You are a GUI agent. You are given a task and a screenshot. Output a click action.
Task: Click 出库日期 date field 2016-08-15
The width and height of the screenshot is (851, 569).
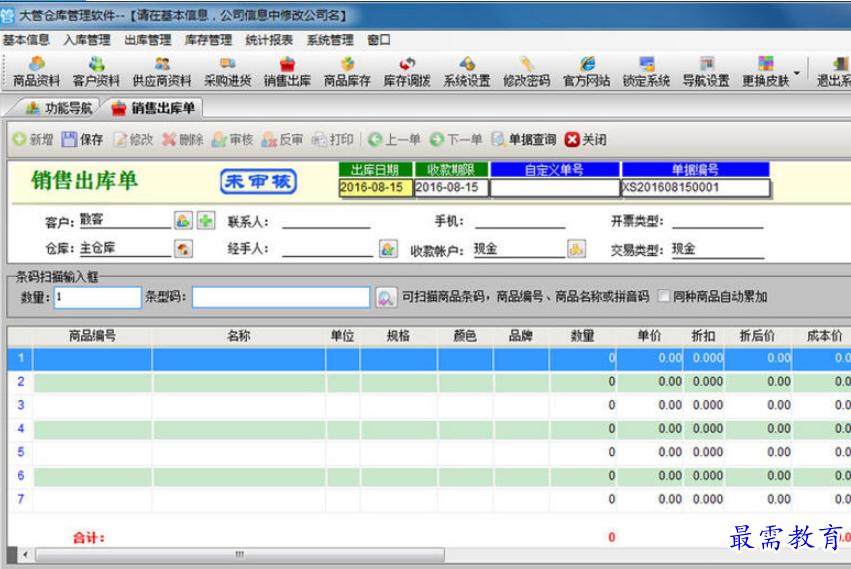click(376, 187)
